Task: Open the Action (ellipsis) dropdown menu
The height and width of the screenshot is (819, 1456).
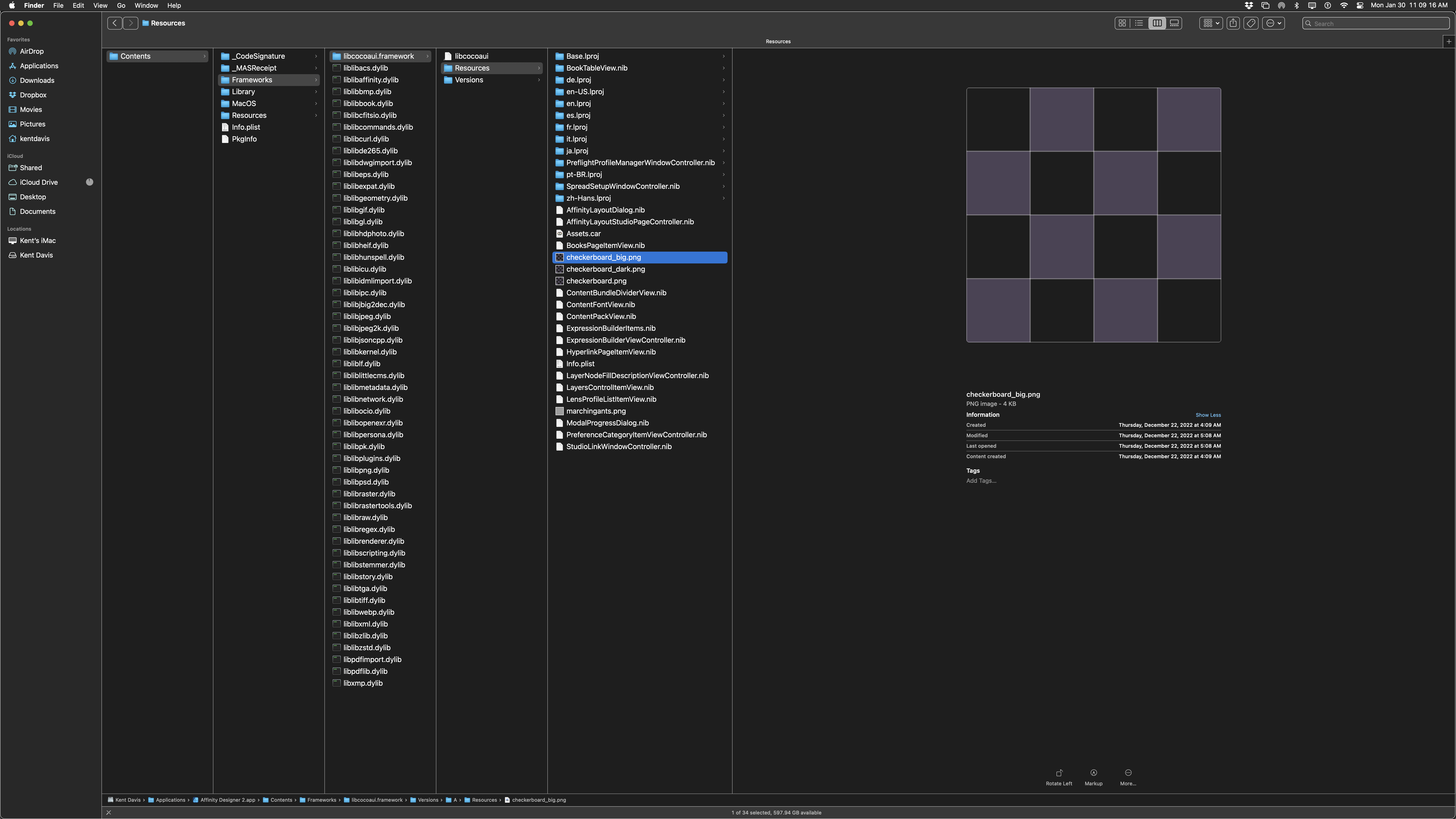Action: (x=1274, y=23)
